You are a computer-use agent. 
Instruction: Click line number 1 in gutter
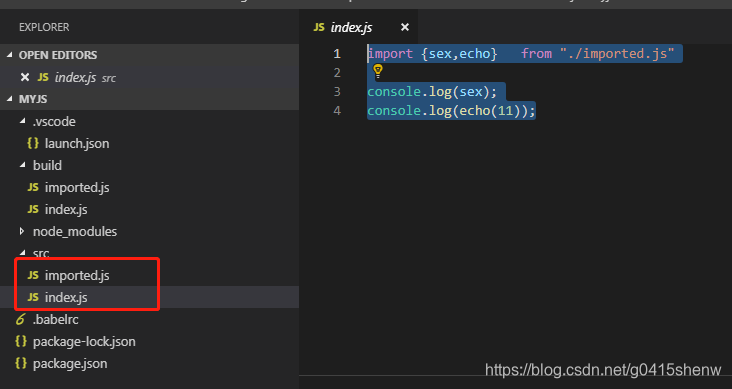(x=337, y=54)
